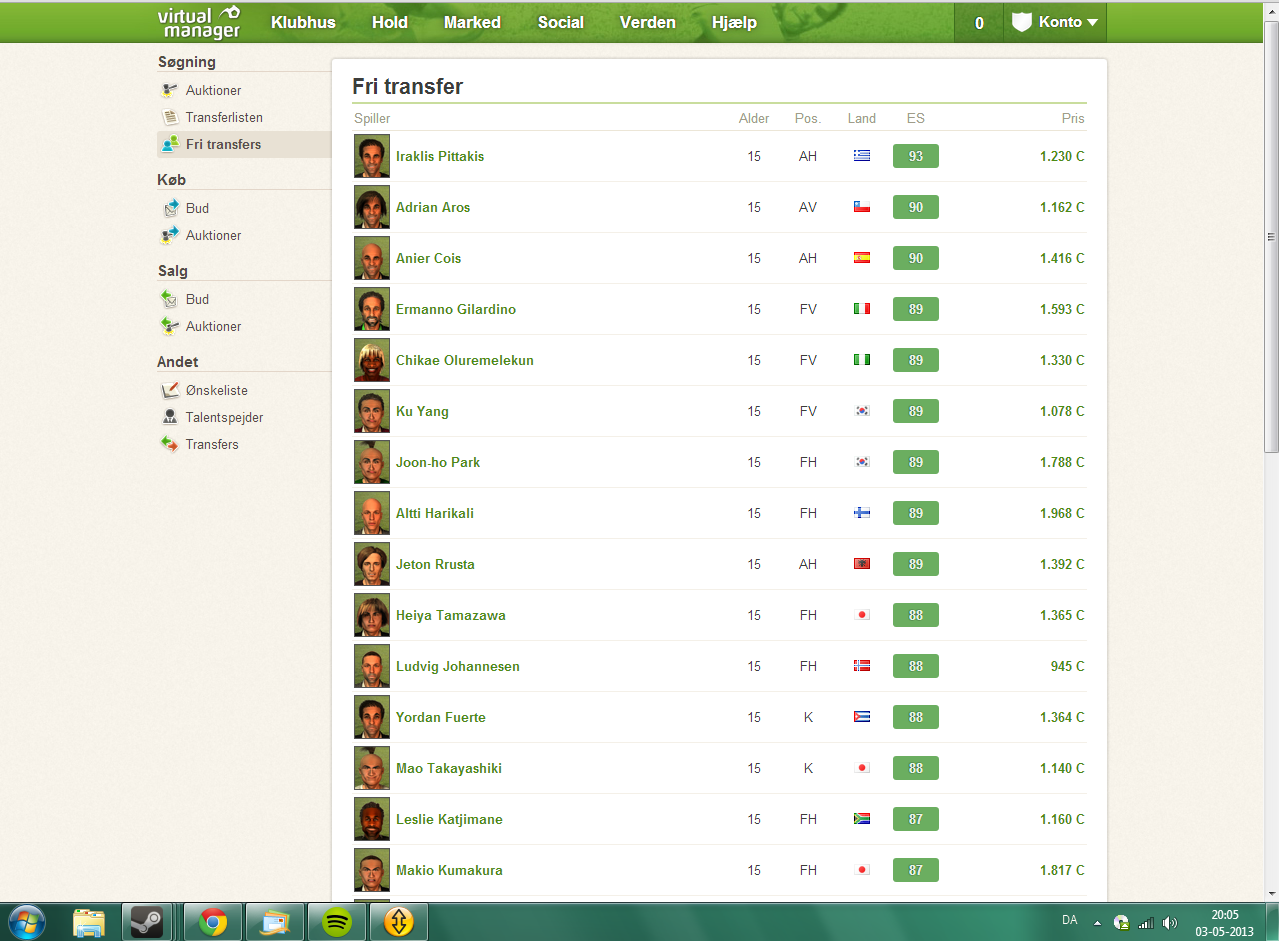Open Steam from the taskbar

click(149, 921)
